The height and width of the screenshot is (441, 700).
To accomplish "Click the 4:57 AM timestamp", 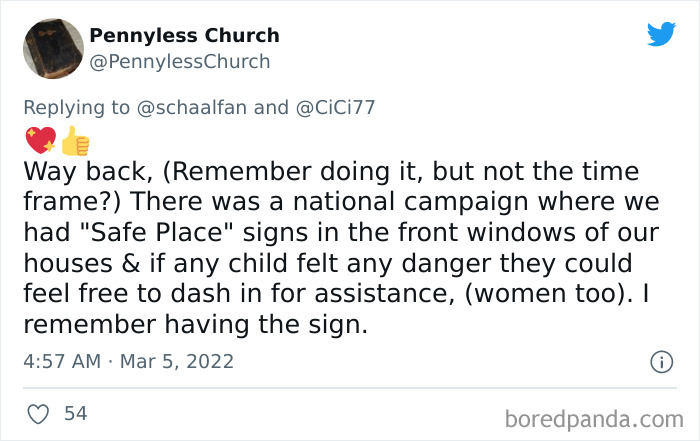I will 60,362.
